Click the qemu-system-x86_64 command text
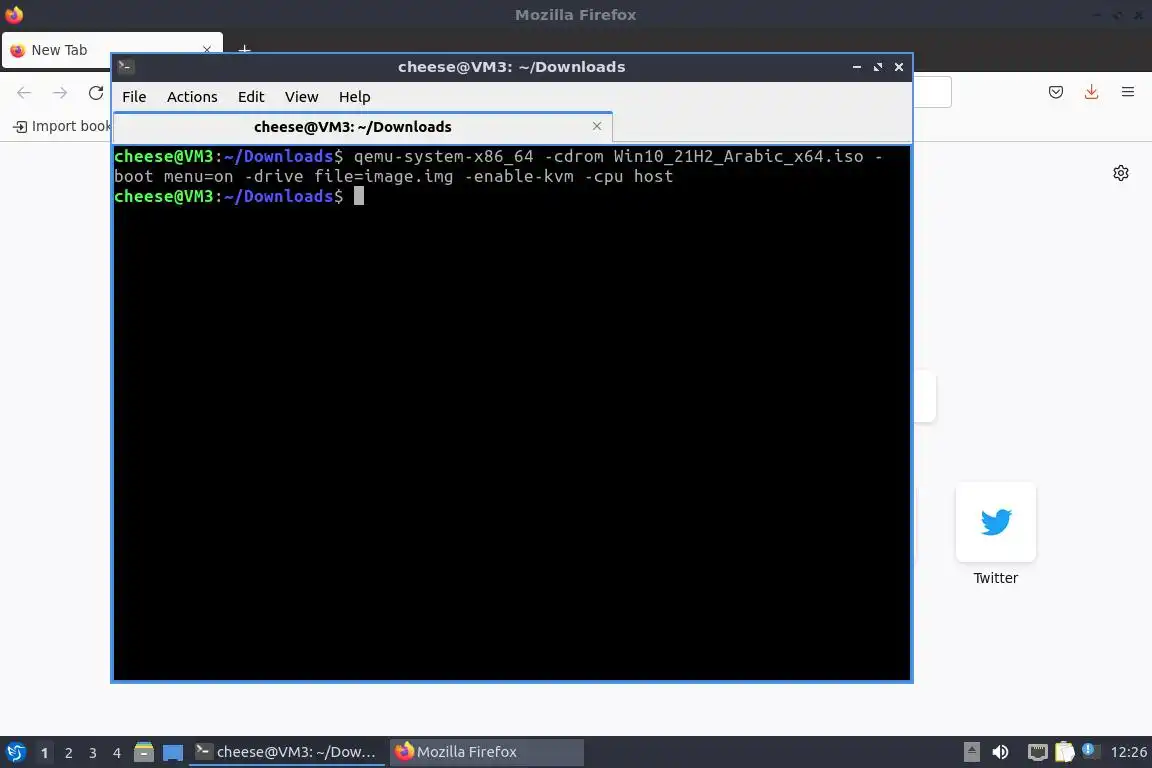 click(444, 157)
